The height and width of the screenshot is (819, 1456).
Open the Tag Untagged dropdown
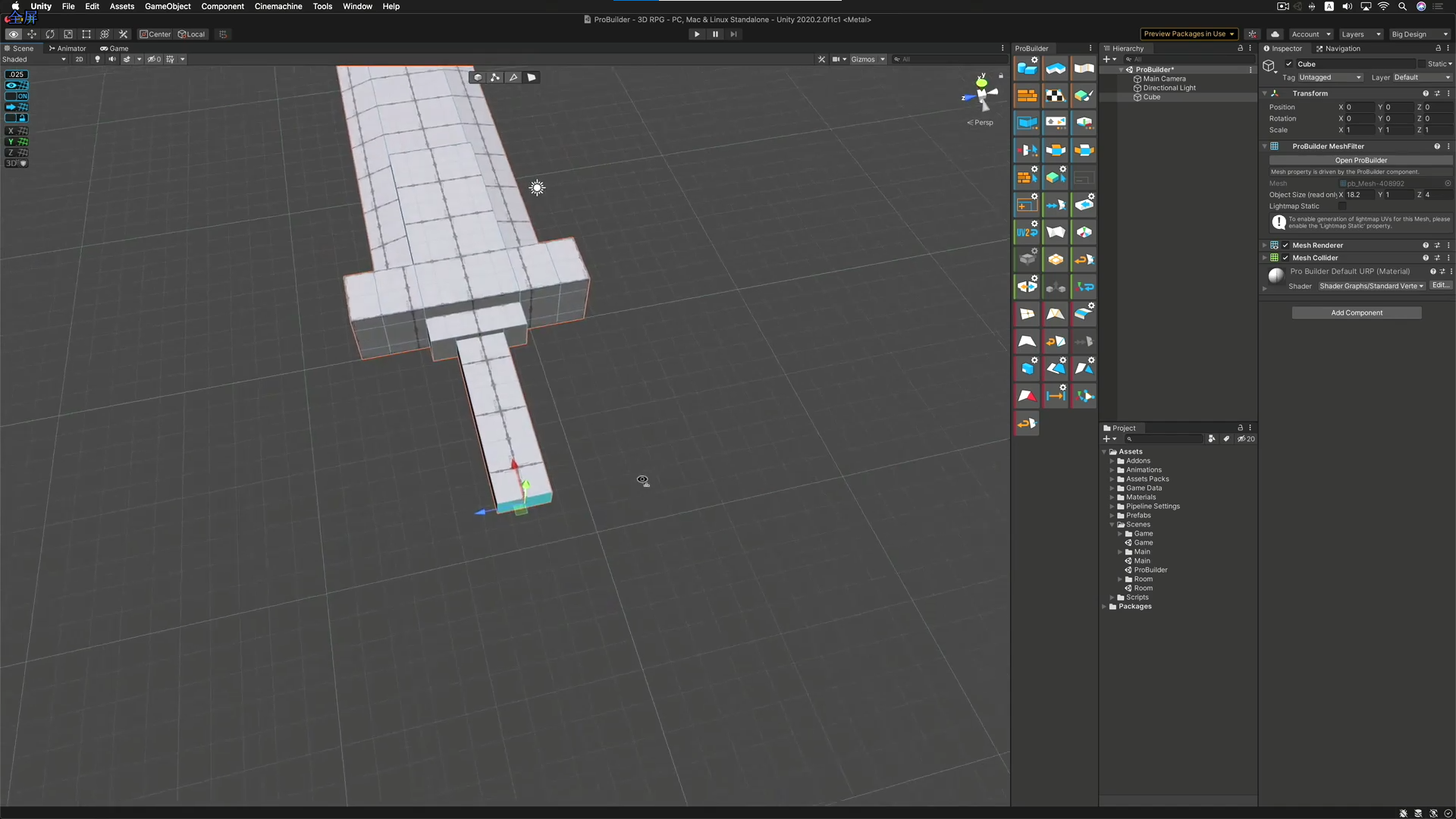click(x=1330, y=77)
